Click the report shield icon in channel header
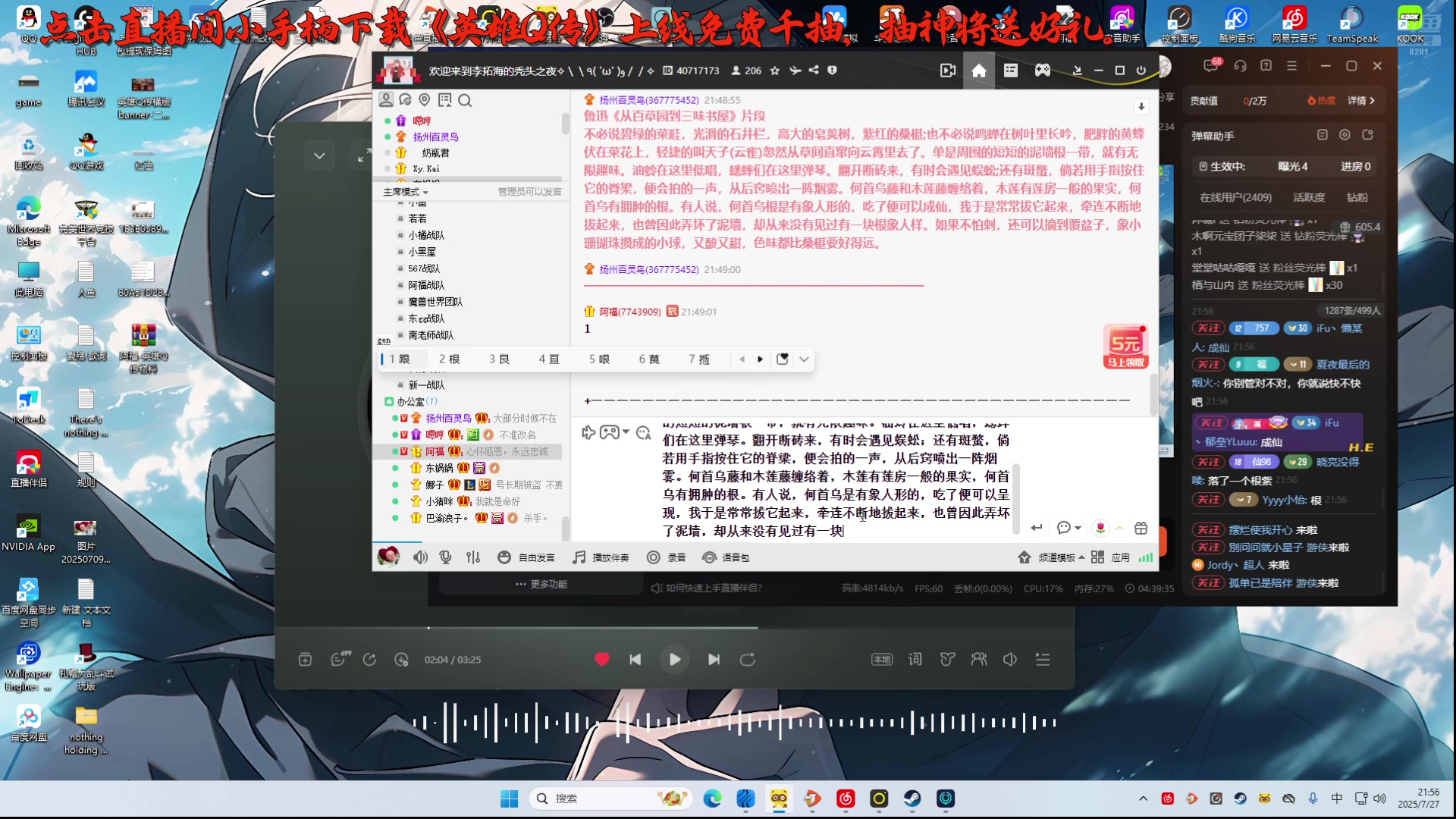This screenshot has width=1456, height=819. point(832,70)
